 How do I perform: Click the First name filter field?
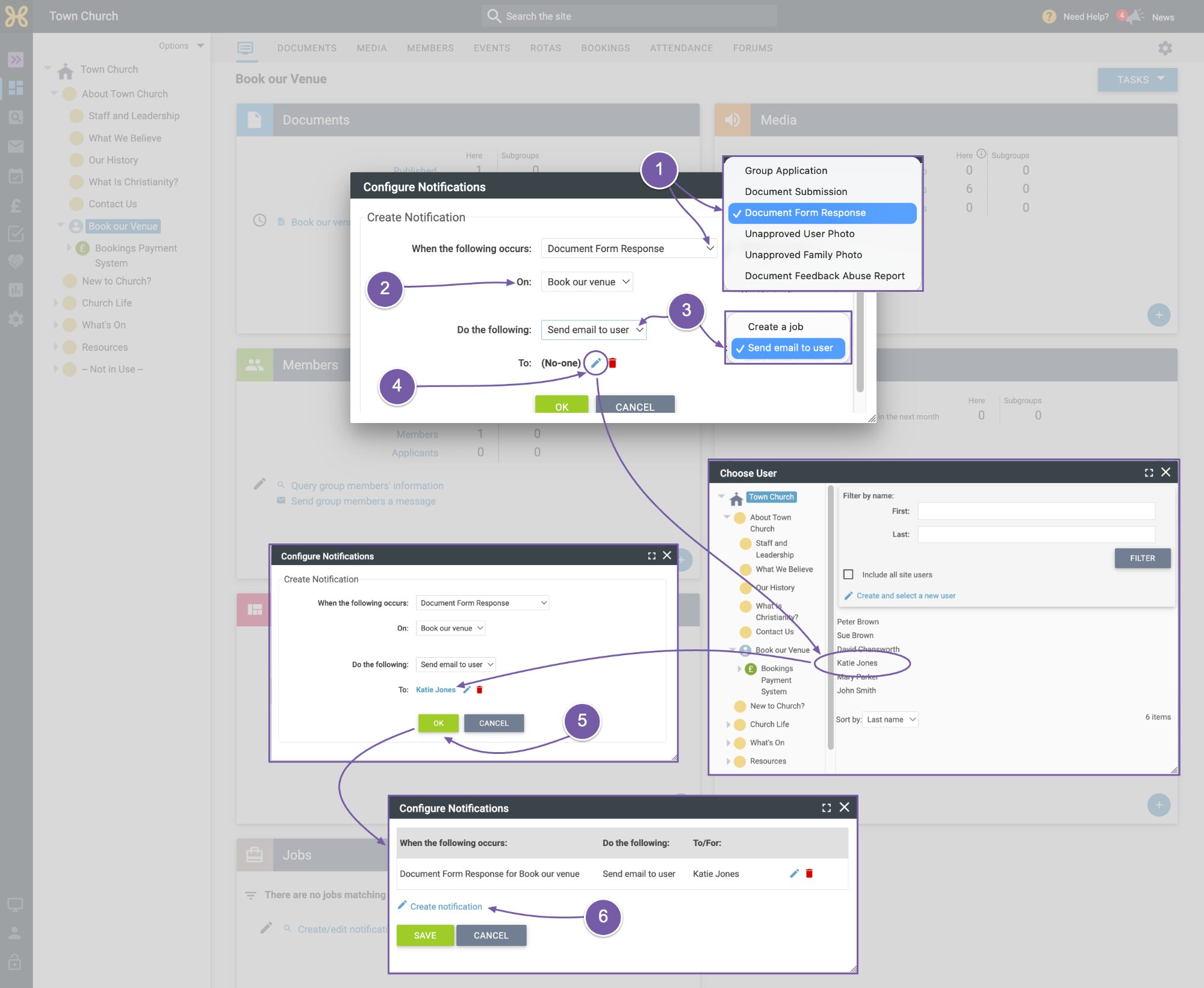tap(1036, 511)
